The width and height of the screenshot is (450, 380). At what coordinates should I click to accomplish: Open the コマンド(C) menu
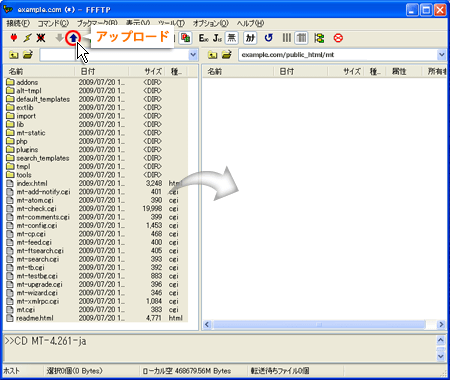click(53, 23)
